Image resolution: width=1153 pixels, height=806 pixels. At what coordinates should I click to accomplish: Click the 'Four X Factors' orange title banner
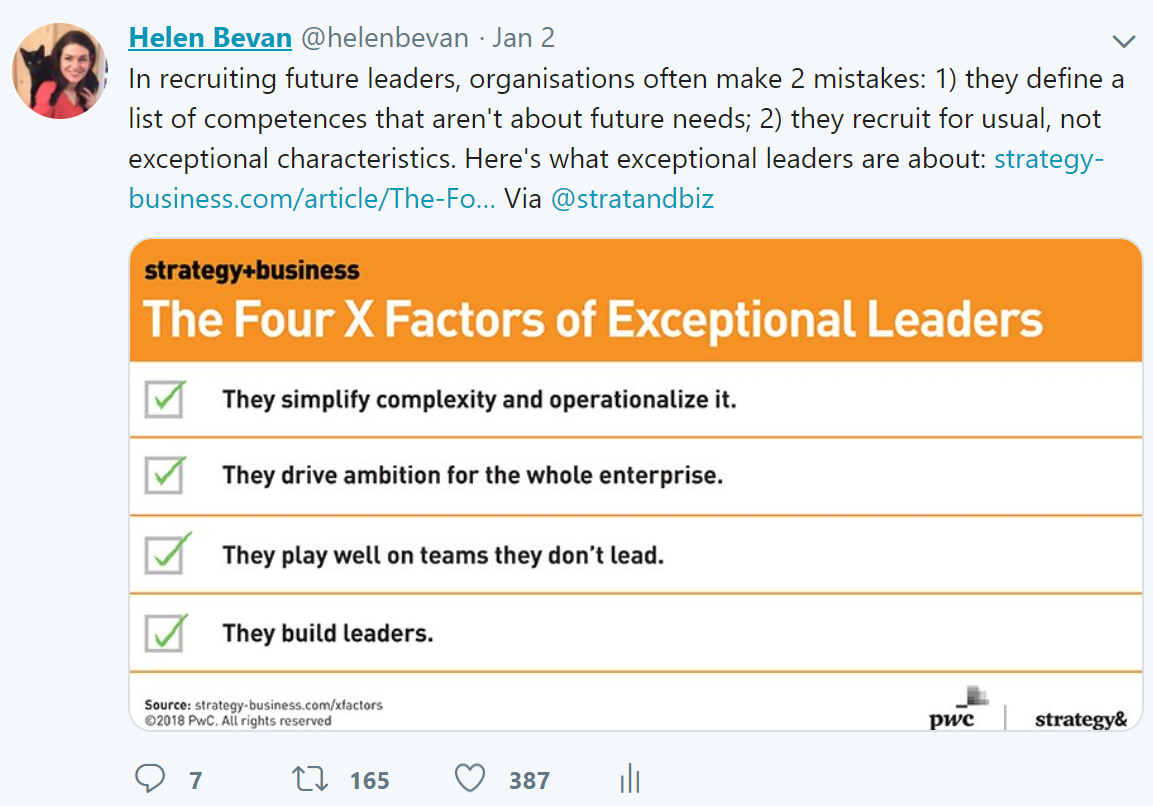point(593,320)
